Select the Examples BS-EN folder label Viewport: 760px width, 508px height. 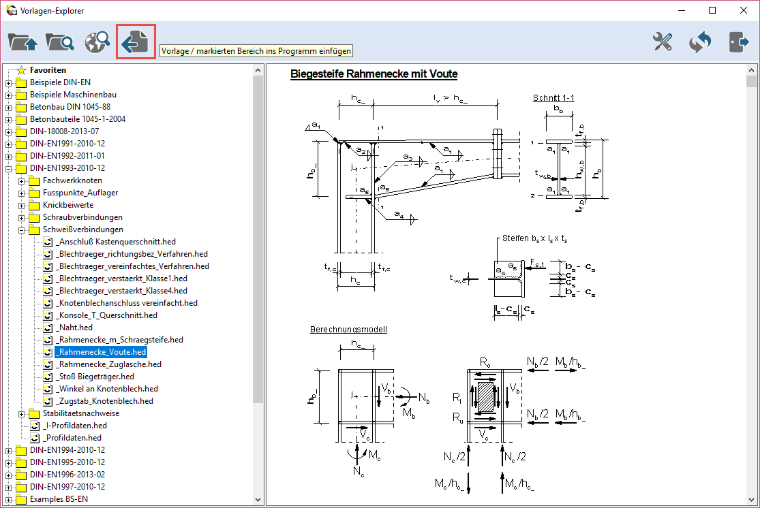click(x=59, y=499)
